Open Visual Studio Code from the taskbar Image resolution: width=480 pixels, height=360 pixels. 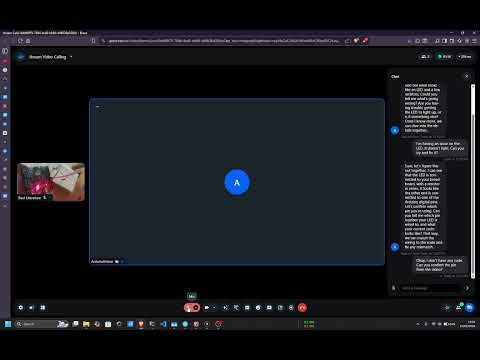[163, 324]
